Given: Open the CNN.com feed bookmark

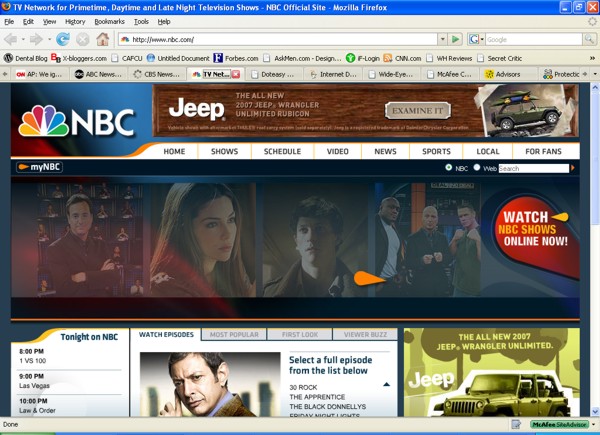Looking at the screenshot, I should [402, 58].
